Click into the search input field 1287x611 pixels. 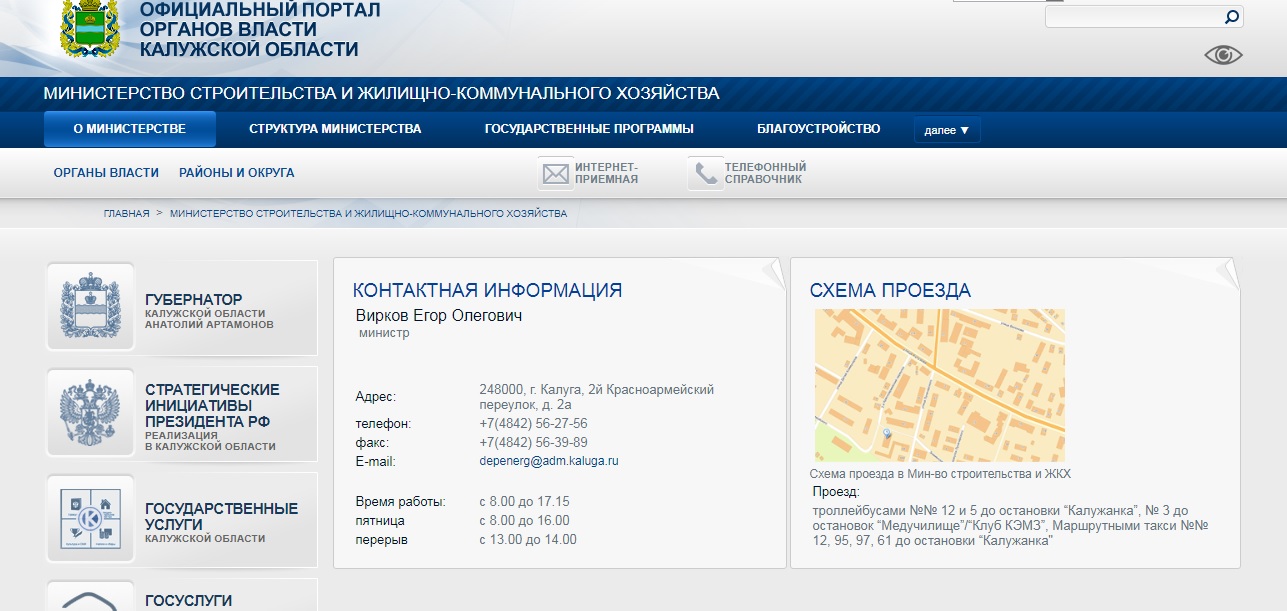(1130, 17)
